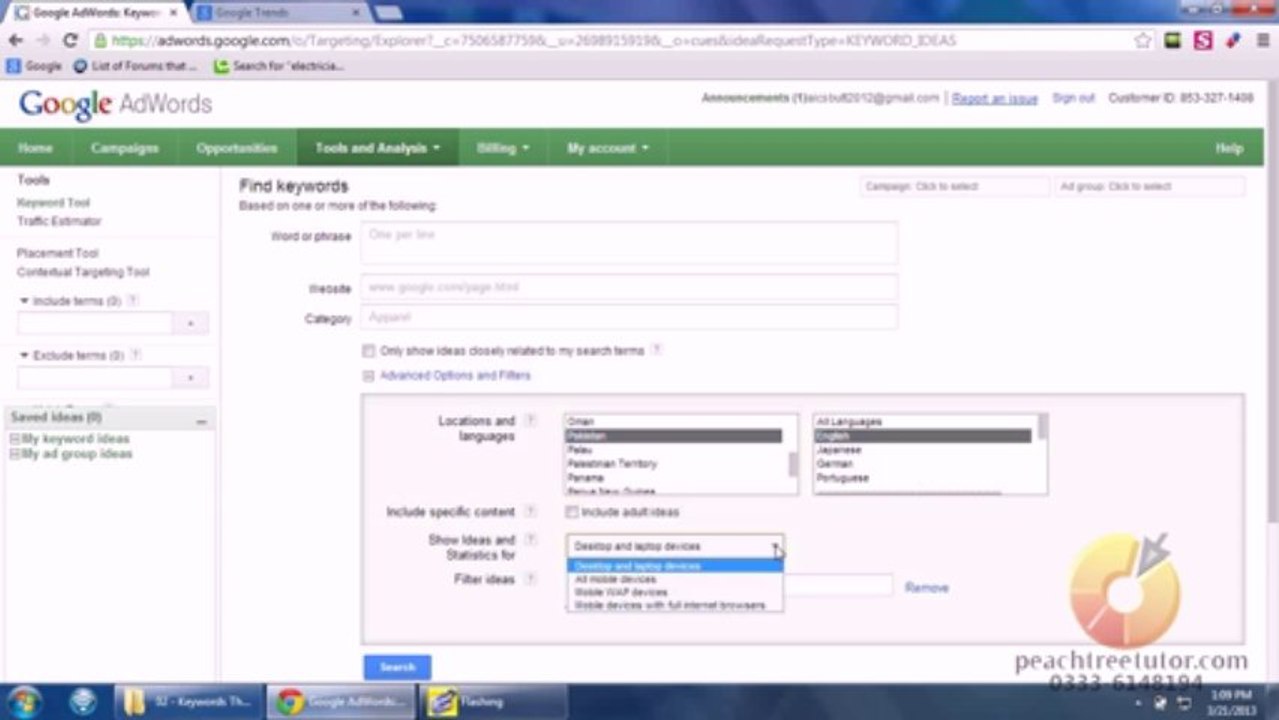The height and width of the screenshot is (720, 1279).
Task: Open Placement Tool in sidebar
Action: pyautogui.click(x=58, y=253)
